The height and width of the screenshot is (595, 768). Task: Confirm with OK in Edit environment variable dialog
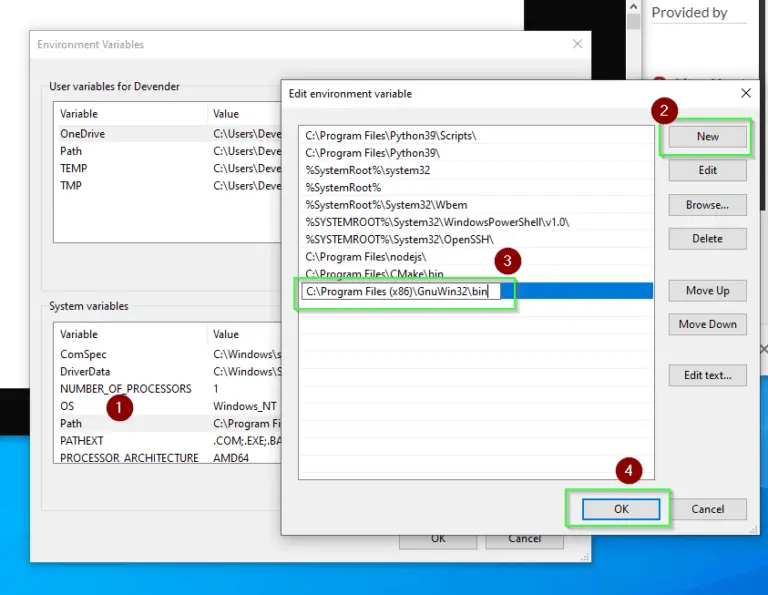[x=621, y=509]
